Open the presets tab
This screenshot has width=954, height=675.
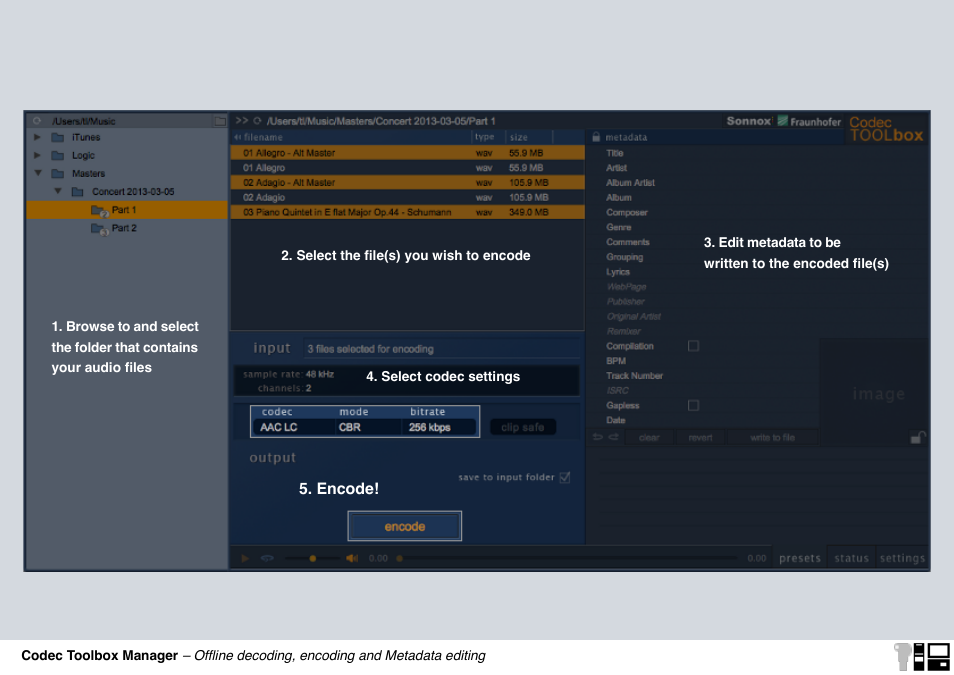(799, 558)
